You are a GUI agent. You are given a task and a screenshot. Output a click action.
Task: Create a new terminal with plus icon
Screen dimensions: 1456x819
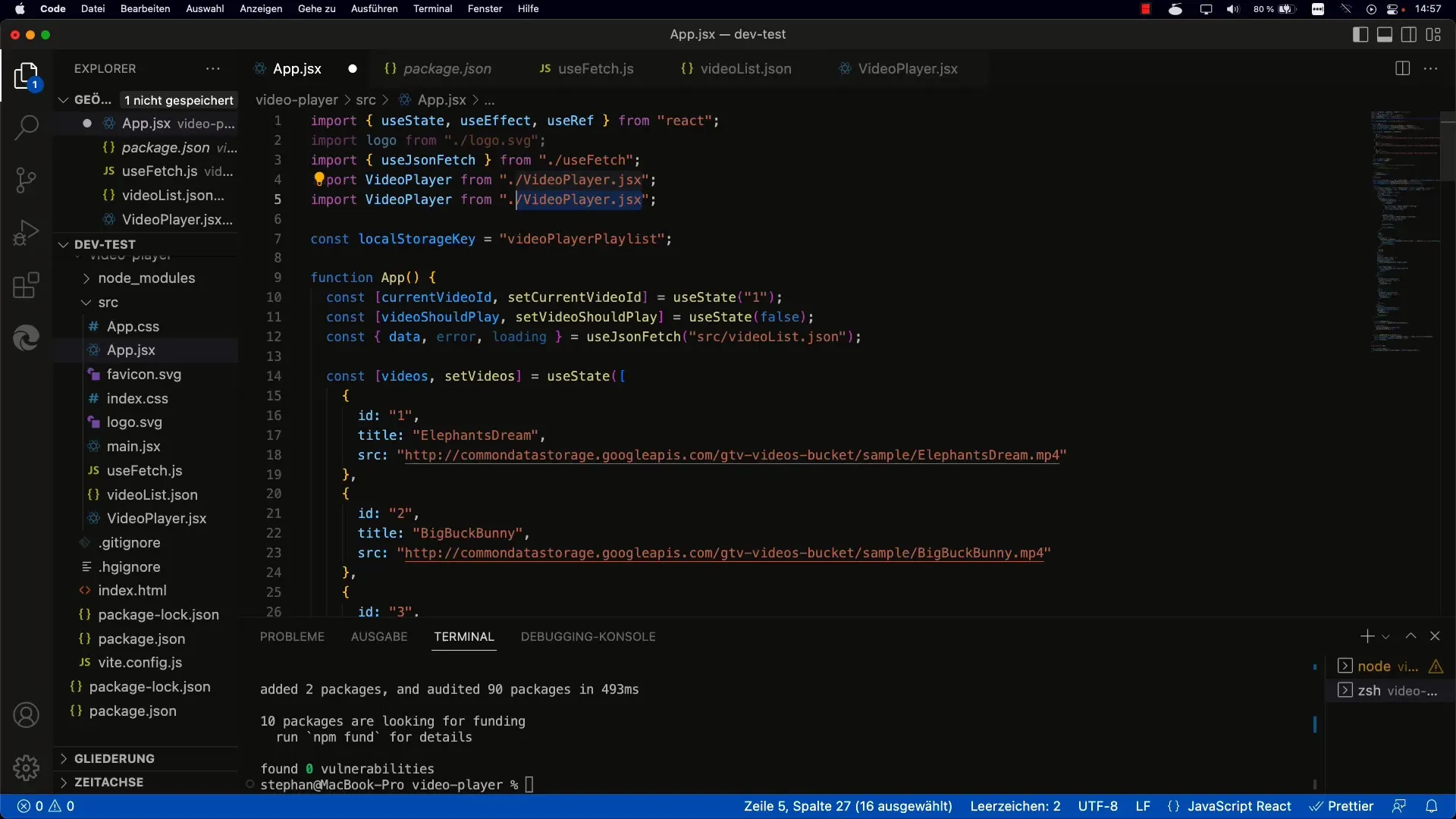(x=1367, y=636)
